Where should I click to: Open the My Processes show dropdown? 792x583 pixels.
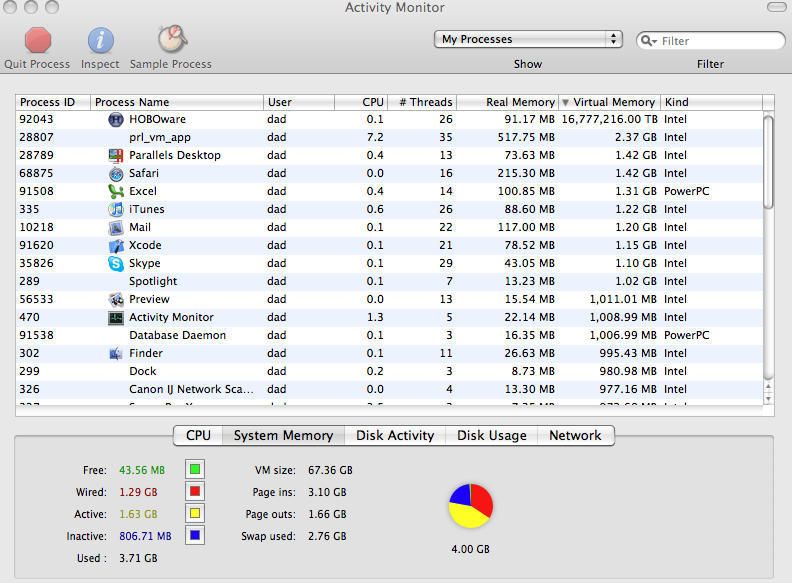(528, 39)
